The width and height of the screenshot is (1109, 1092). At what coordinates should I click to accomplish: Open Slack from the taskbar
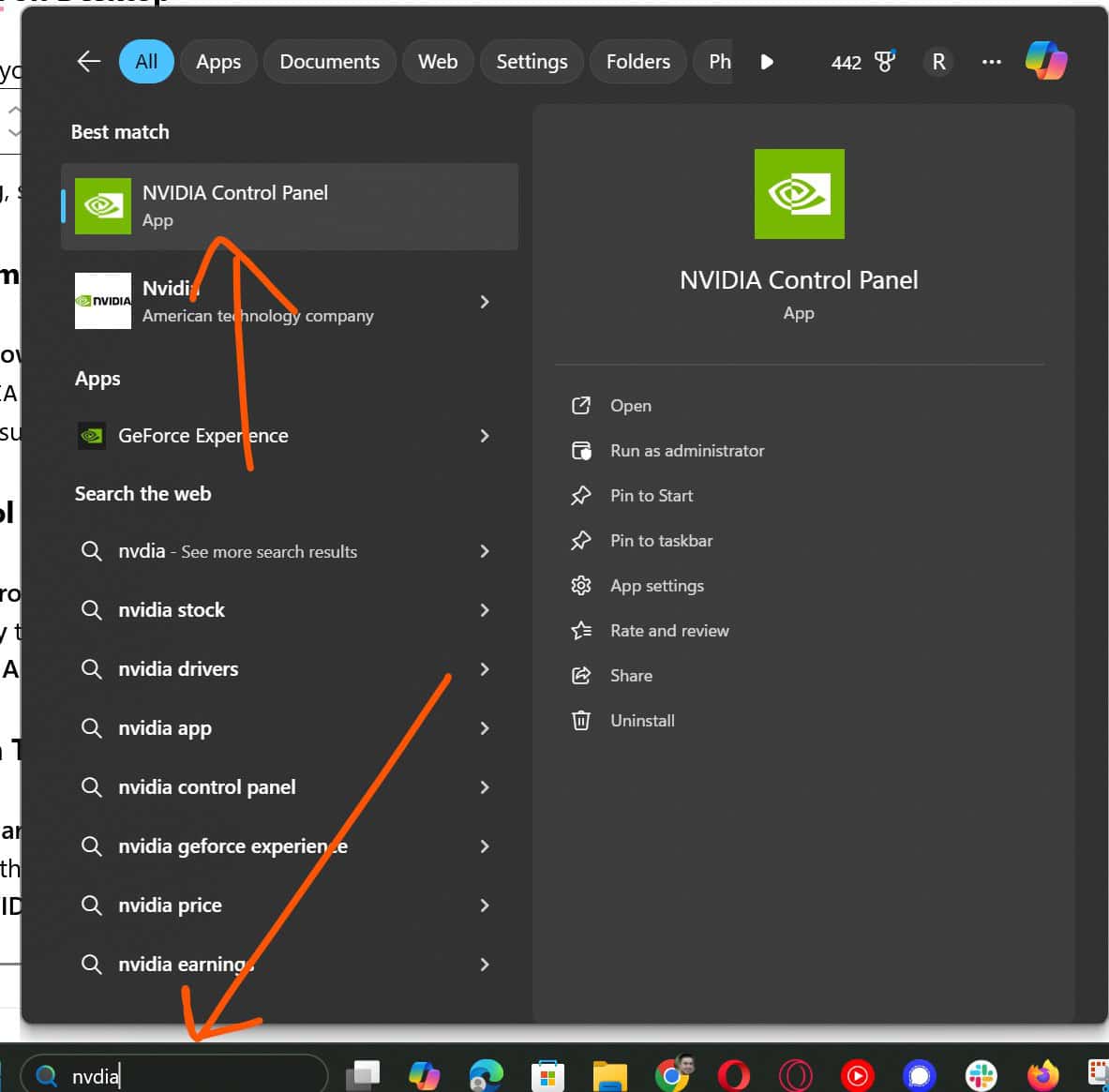click(x=981, y=1074)
